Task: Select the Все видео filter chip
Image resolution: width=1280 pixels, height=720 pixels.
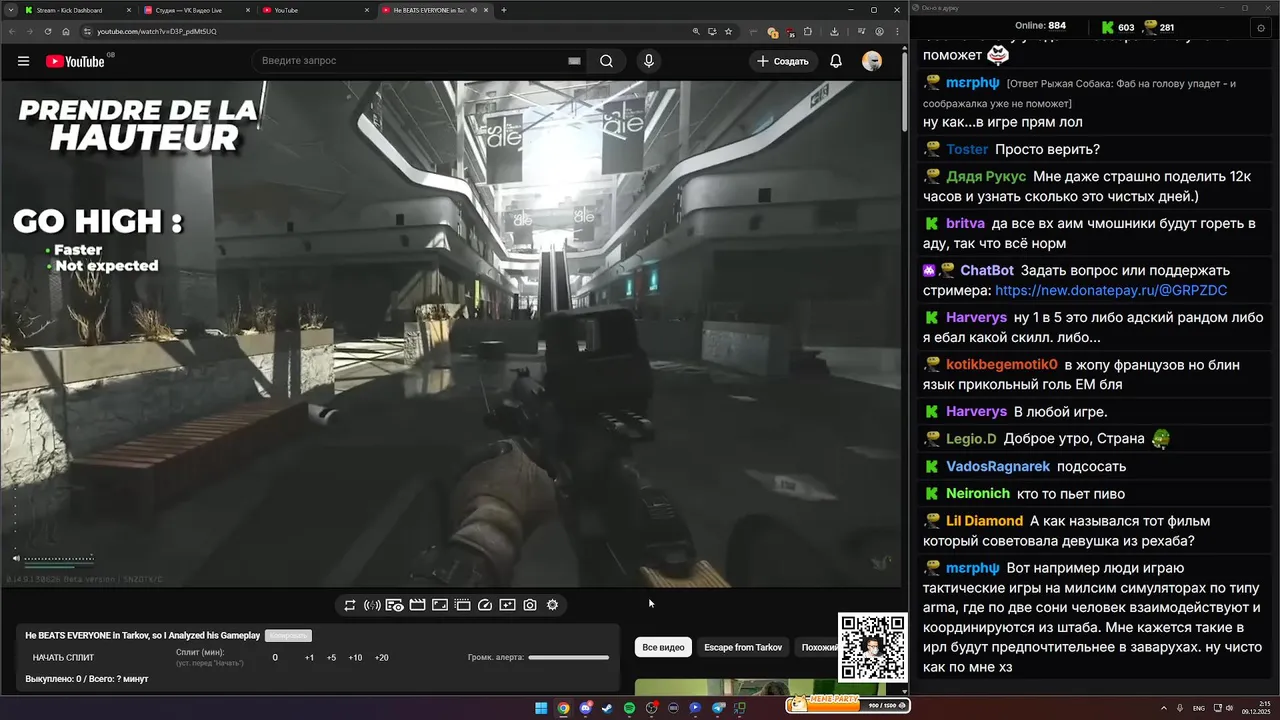Action: [x=663, y=647]
